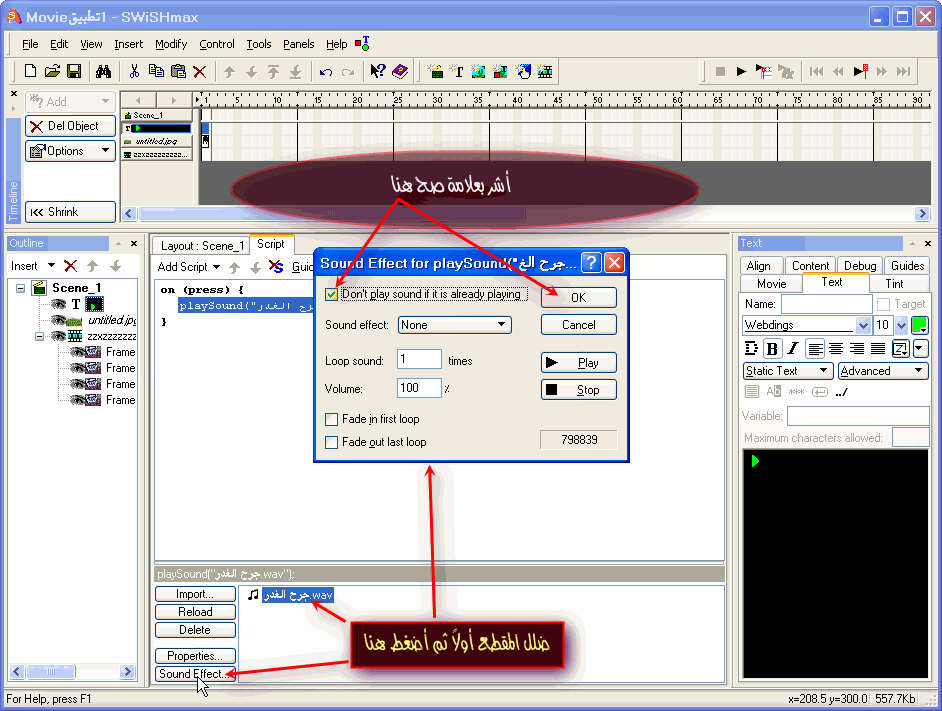Click the Del Object button
Screen dimensions: 942x711
[x=70, y=126]
